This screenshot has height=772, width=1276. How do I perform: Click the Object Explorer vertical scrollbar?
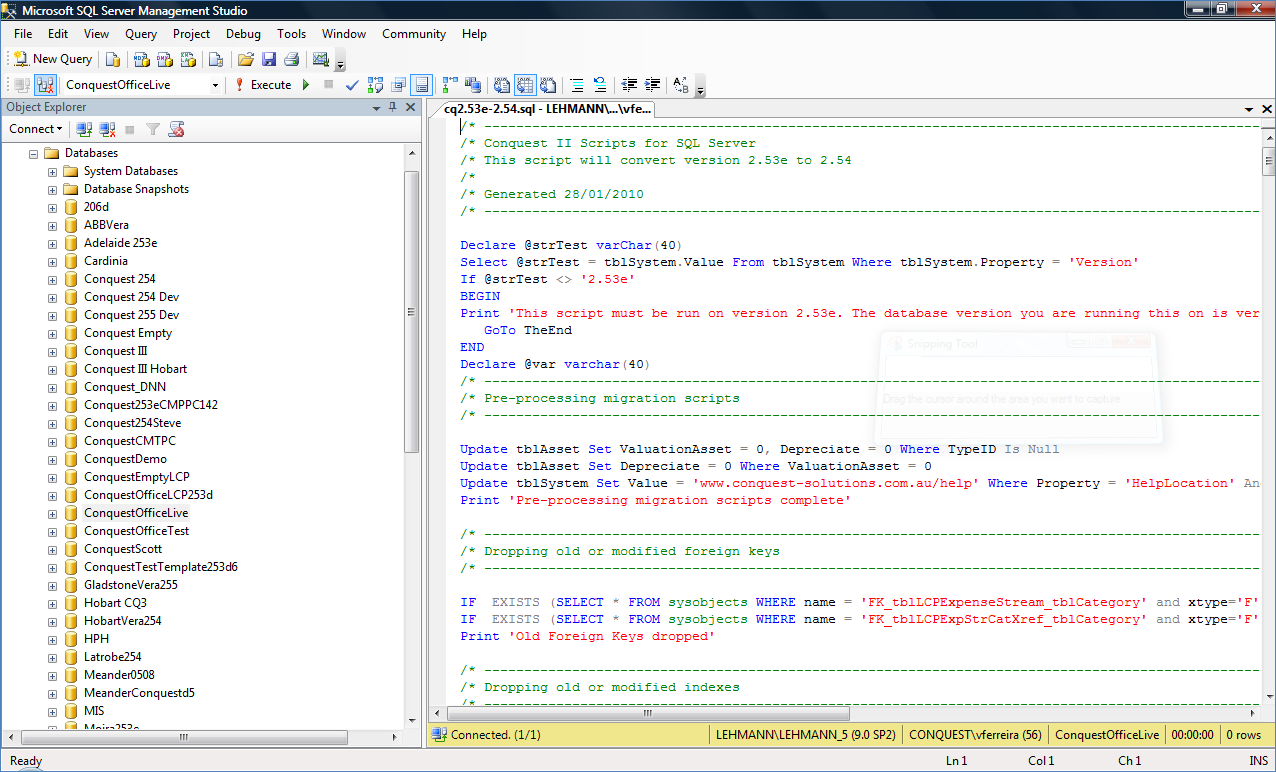click(x=411, y=311)
